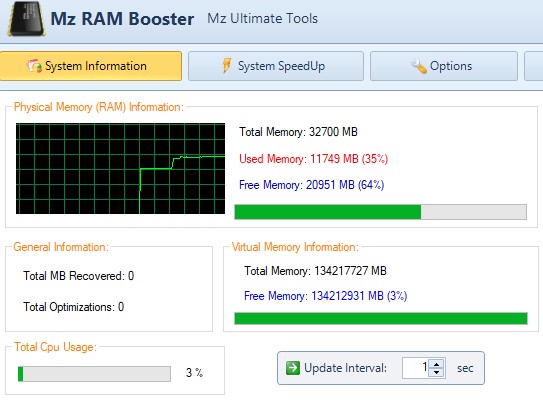The height and width of the screenshot is (404, 543).
Task: Click 'Total Optimizations: 0' text
Action: pos(73,307)
